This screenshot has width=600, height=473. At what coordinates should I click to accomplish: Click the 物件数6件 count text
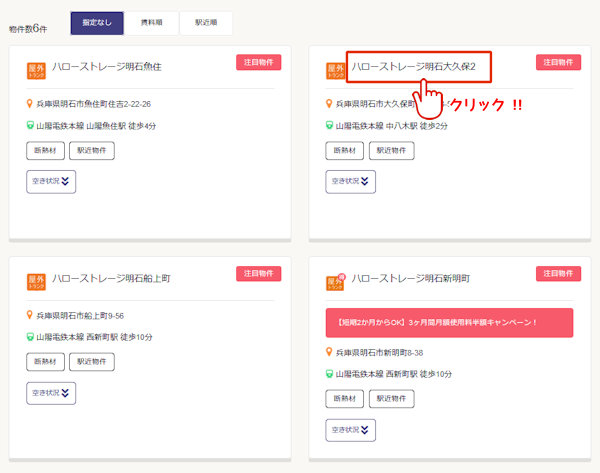tap(28, 28)
